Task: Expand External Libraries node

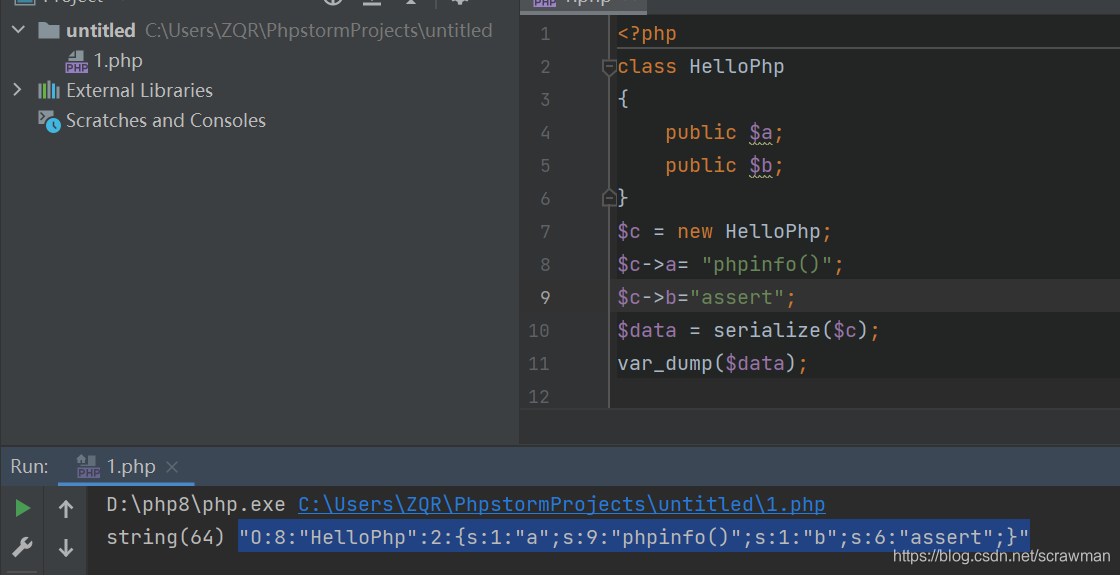Action: pyautogui.click(x=18, y=90)
